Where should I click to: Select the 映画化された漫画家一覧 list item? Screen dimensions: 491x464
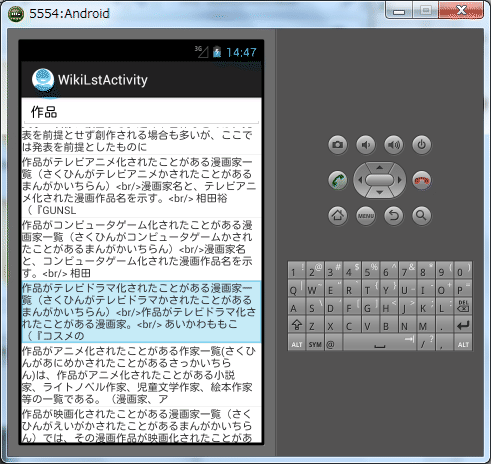(x=141, y=425)
